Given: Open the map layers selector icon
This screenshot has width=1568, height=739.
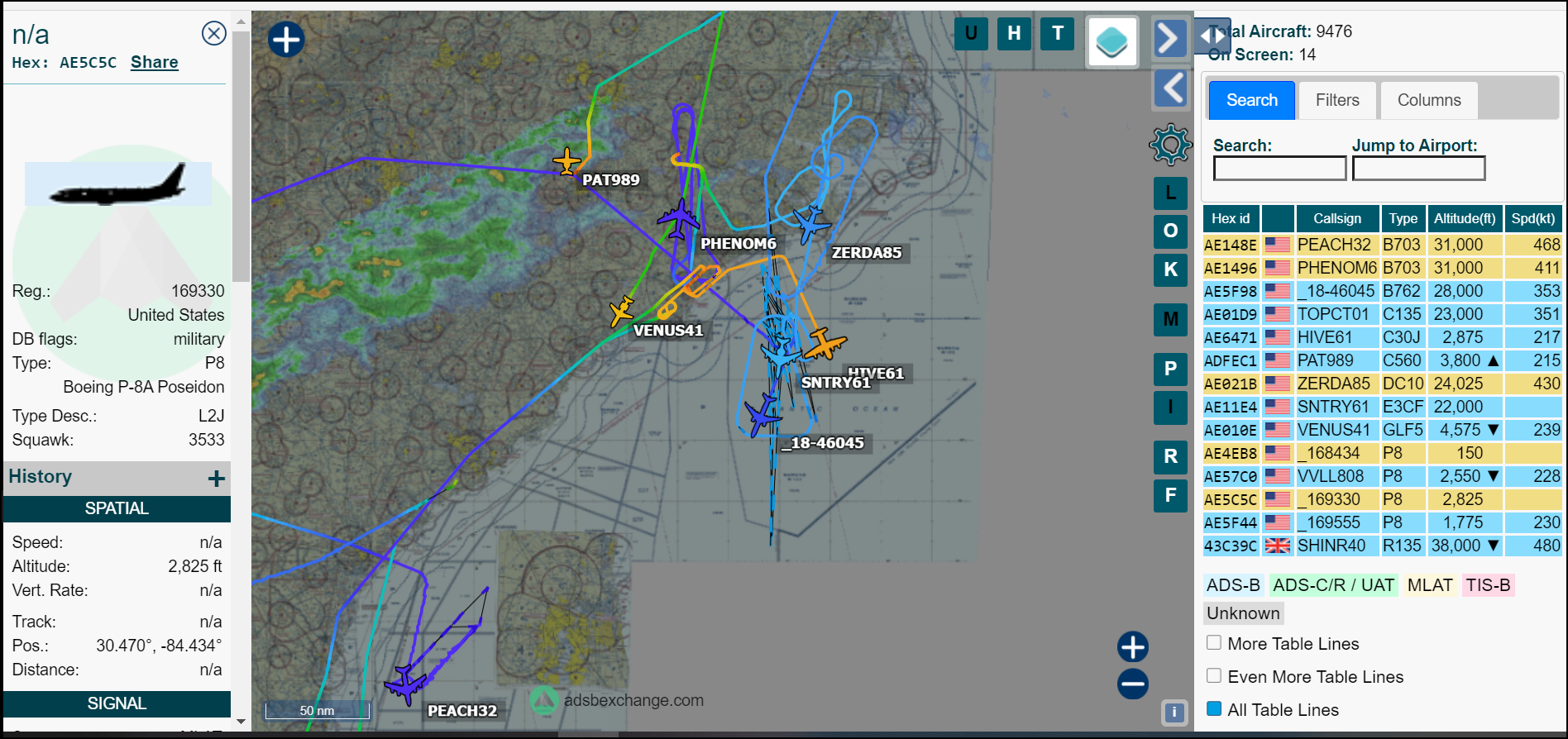Looking at the screenshot, I should coord(1111,41).
